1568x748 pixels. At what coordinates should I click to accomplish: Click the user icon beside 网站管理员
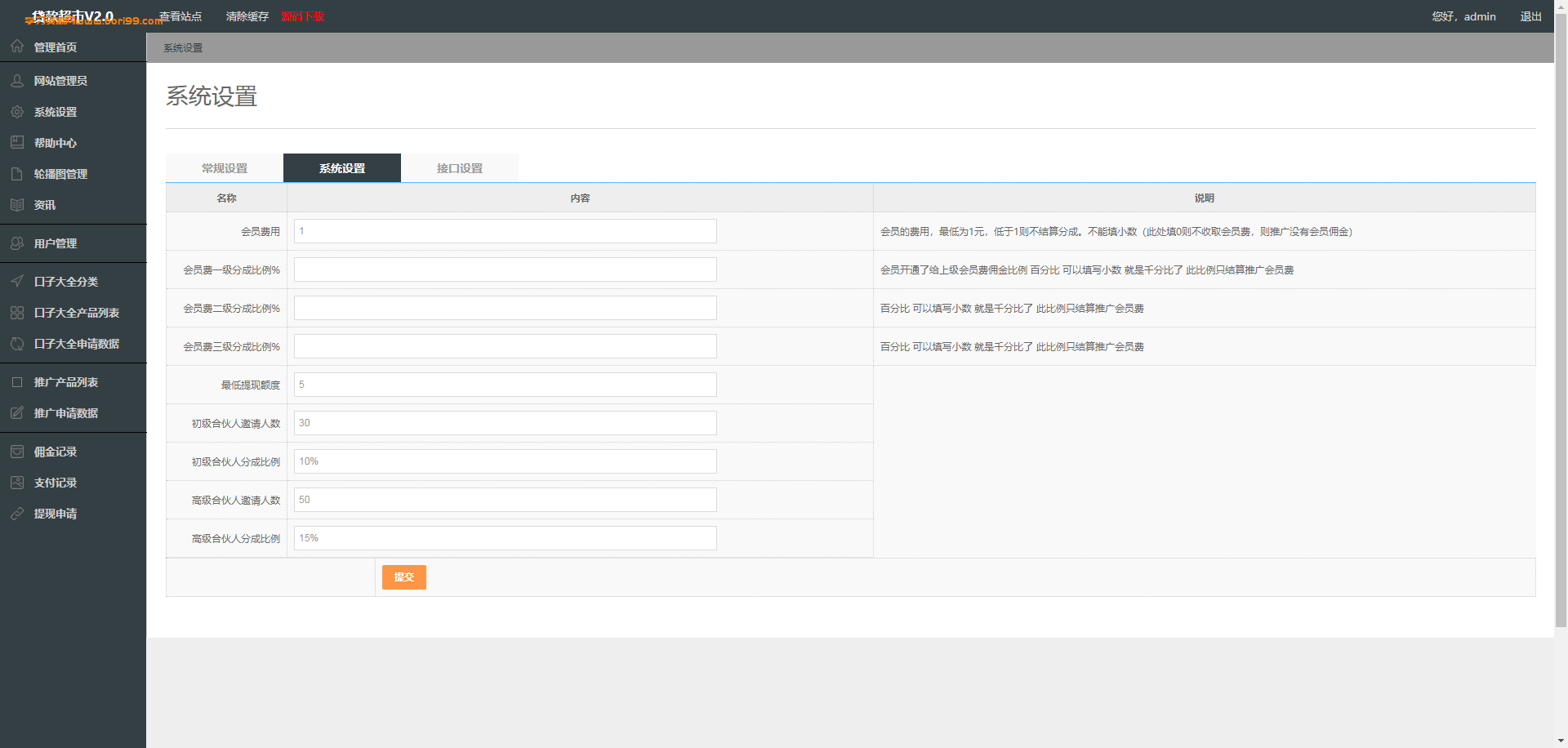pos(17,81)
